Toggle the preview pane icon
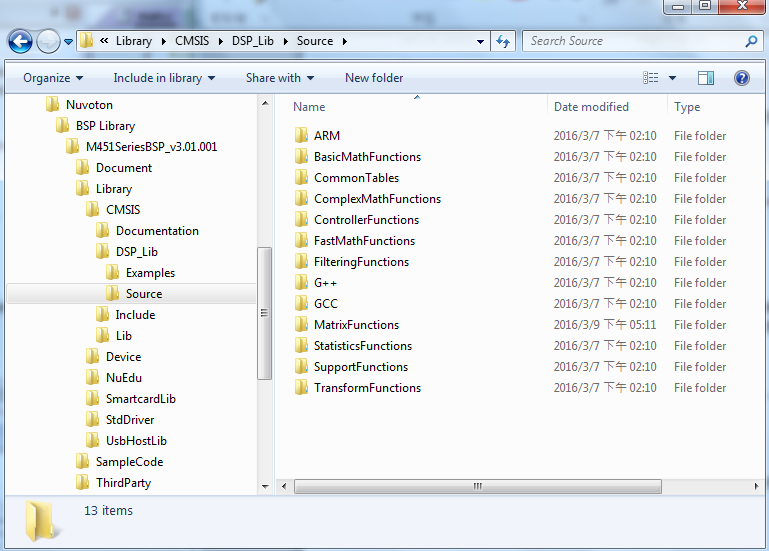Image resolution: width=769 pixels, height=551 pixels. coord(706,78)
